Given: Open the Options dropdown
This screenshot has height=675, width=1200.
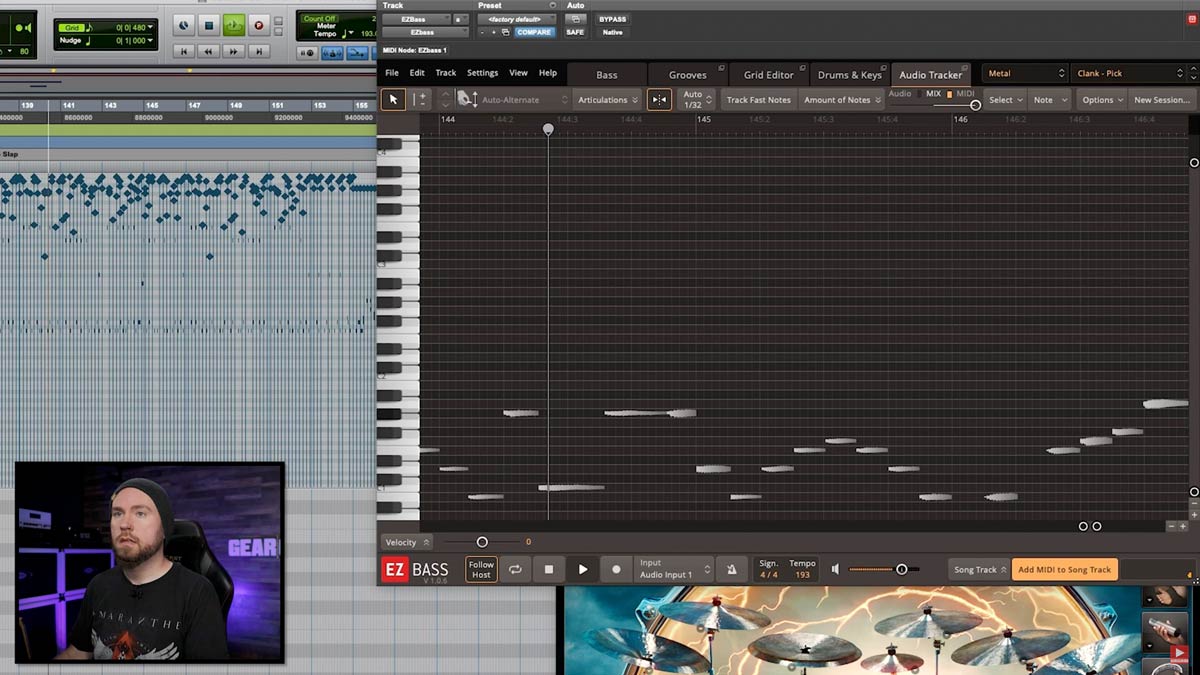Looking at the screenshot, I should (x=1102, y=100).
